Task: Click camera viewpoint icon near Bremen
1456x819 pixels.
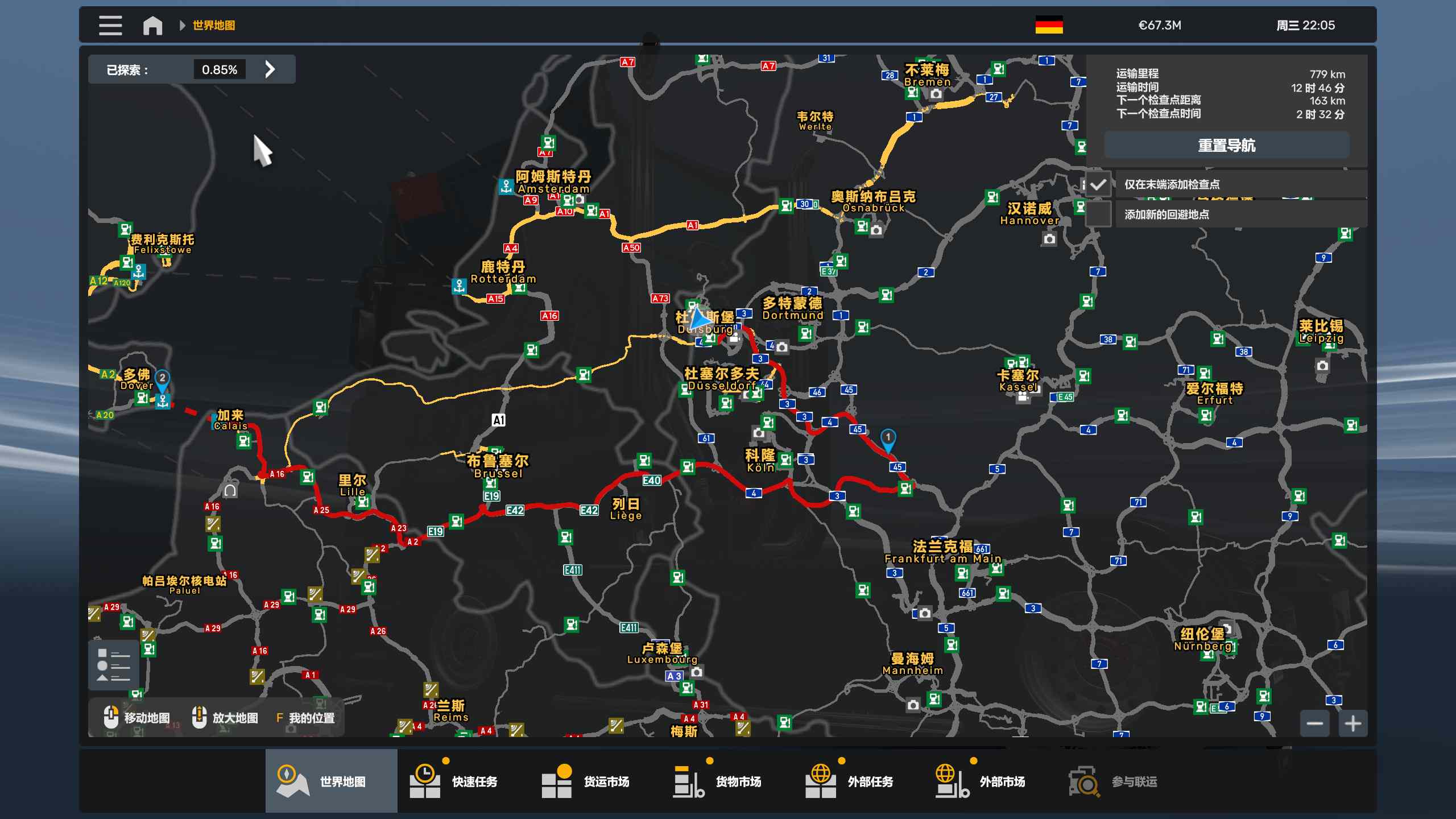Action: click(936, 94)
